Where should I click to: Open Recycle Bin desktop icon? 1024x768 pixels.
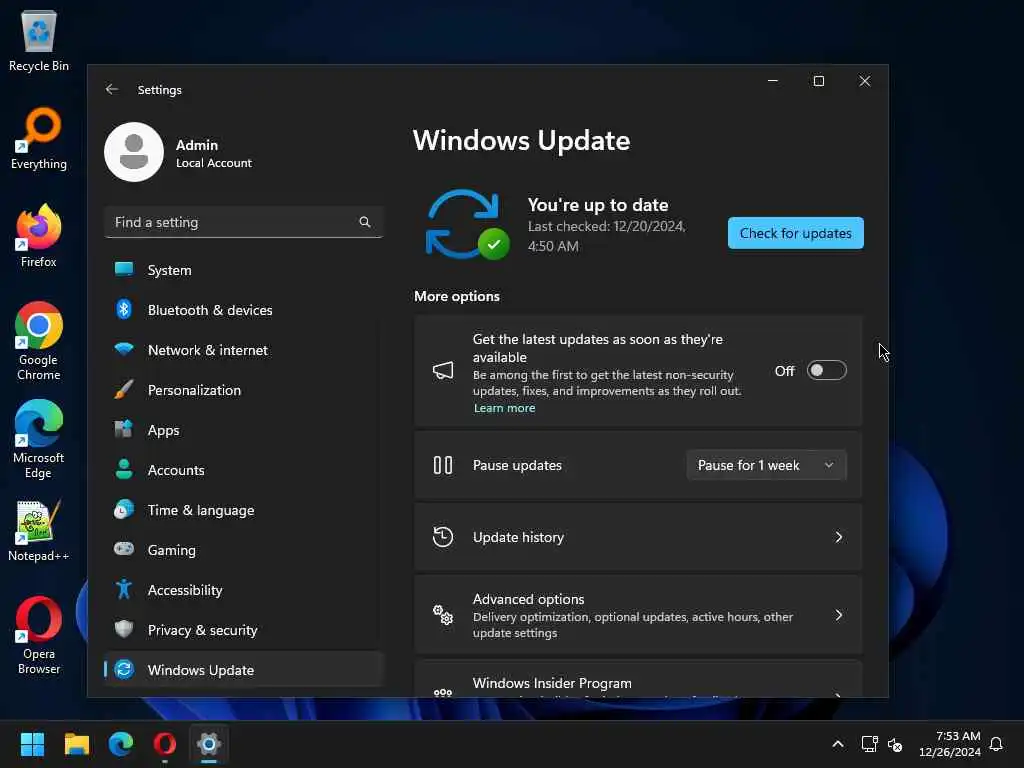coord(39,40)
